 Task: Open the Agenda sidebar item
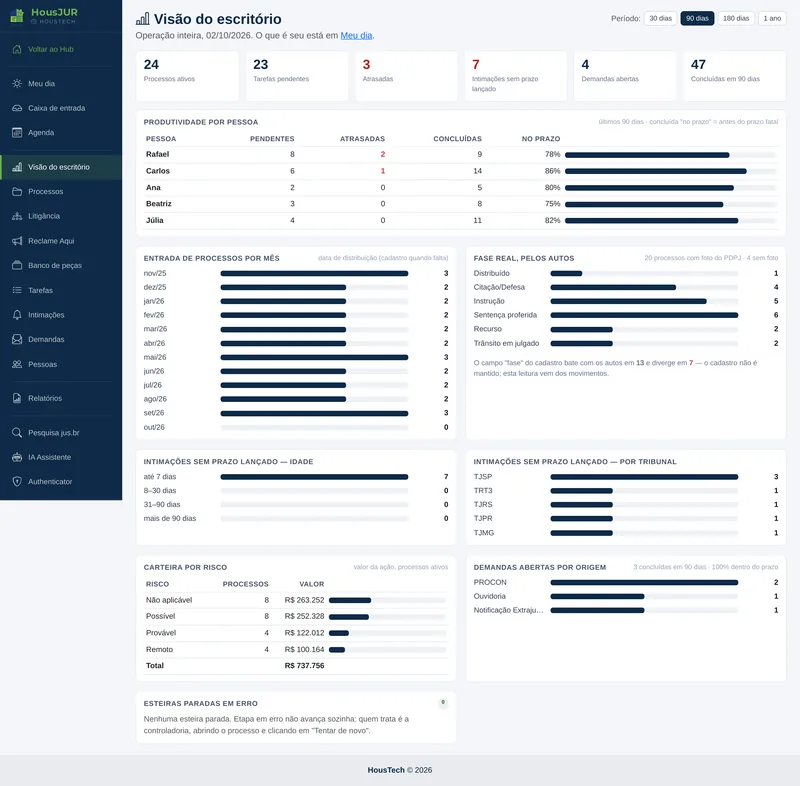[61, 133]
